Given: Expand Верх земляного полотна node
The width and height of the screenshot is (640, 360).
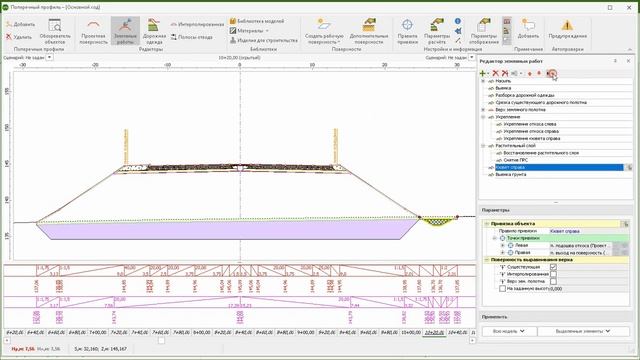Looking at the screenshot, I should tap(483, 110).
